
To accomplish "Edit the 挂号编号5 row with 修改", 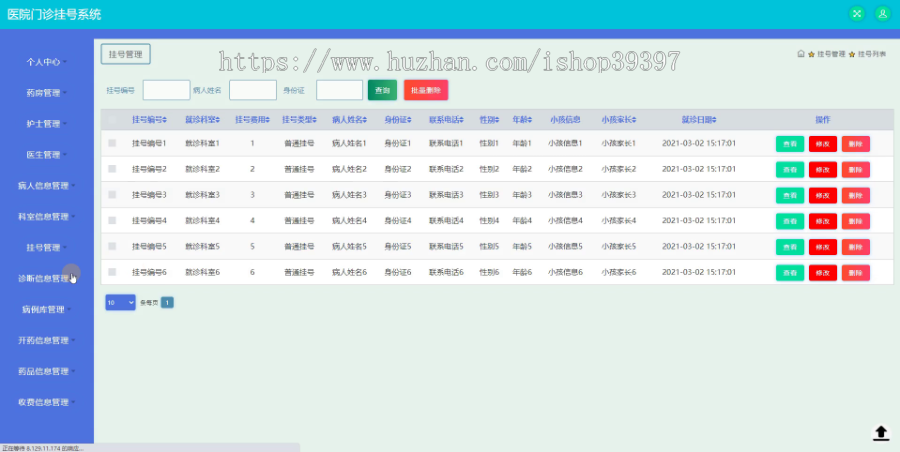I will click(x=823, y=247).
